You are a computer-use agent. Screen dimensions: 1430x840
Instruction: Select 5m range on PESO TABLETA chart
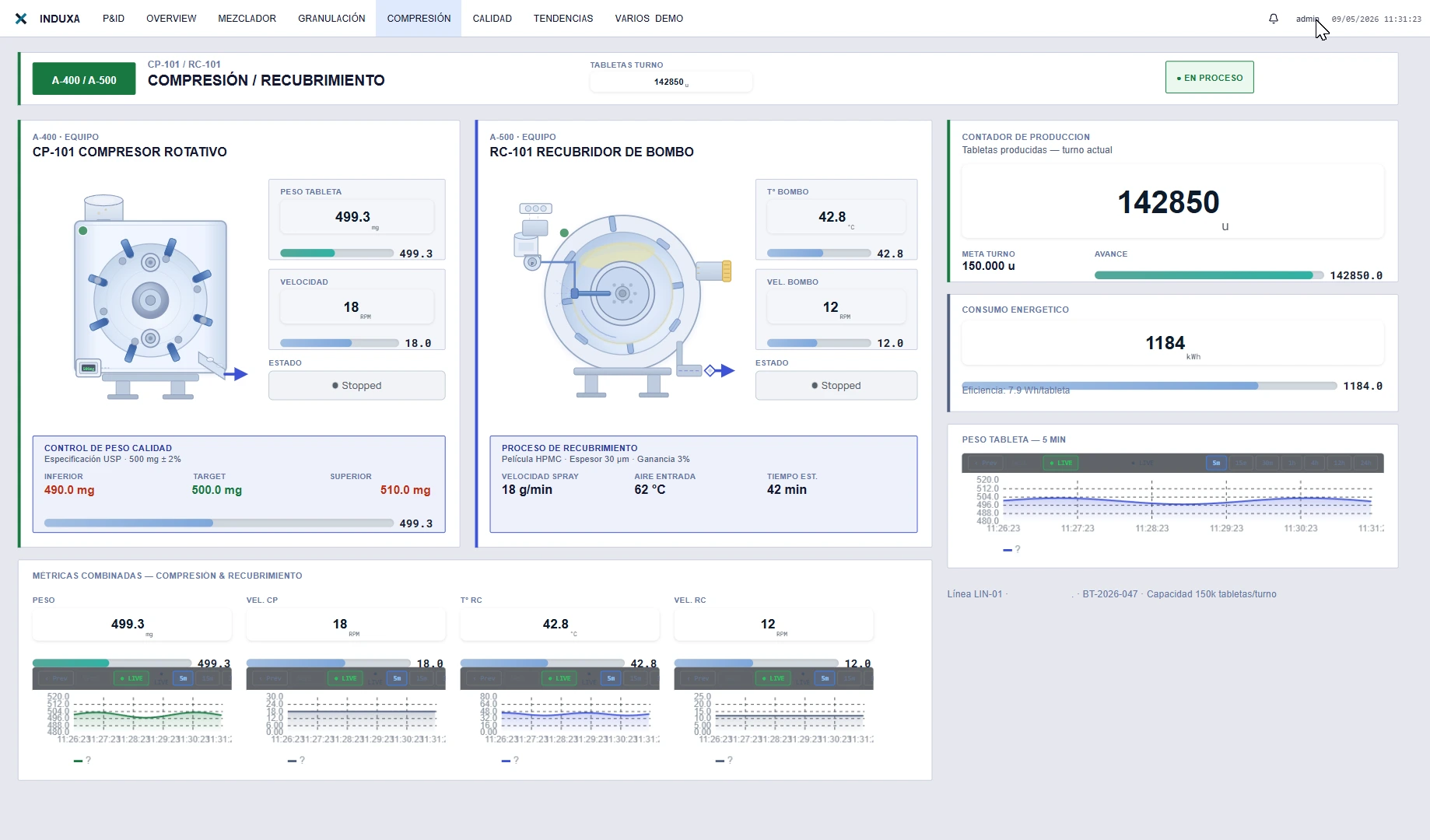1216,463
